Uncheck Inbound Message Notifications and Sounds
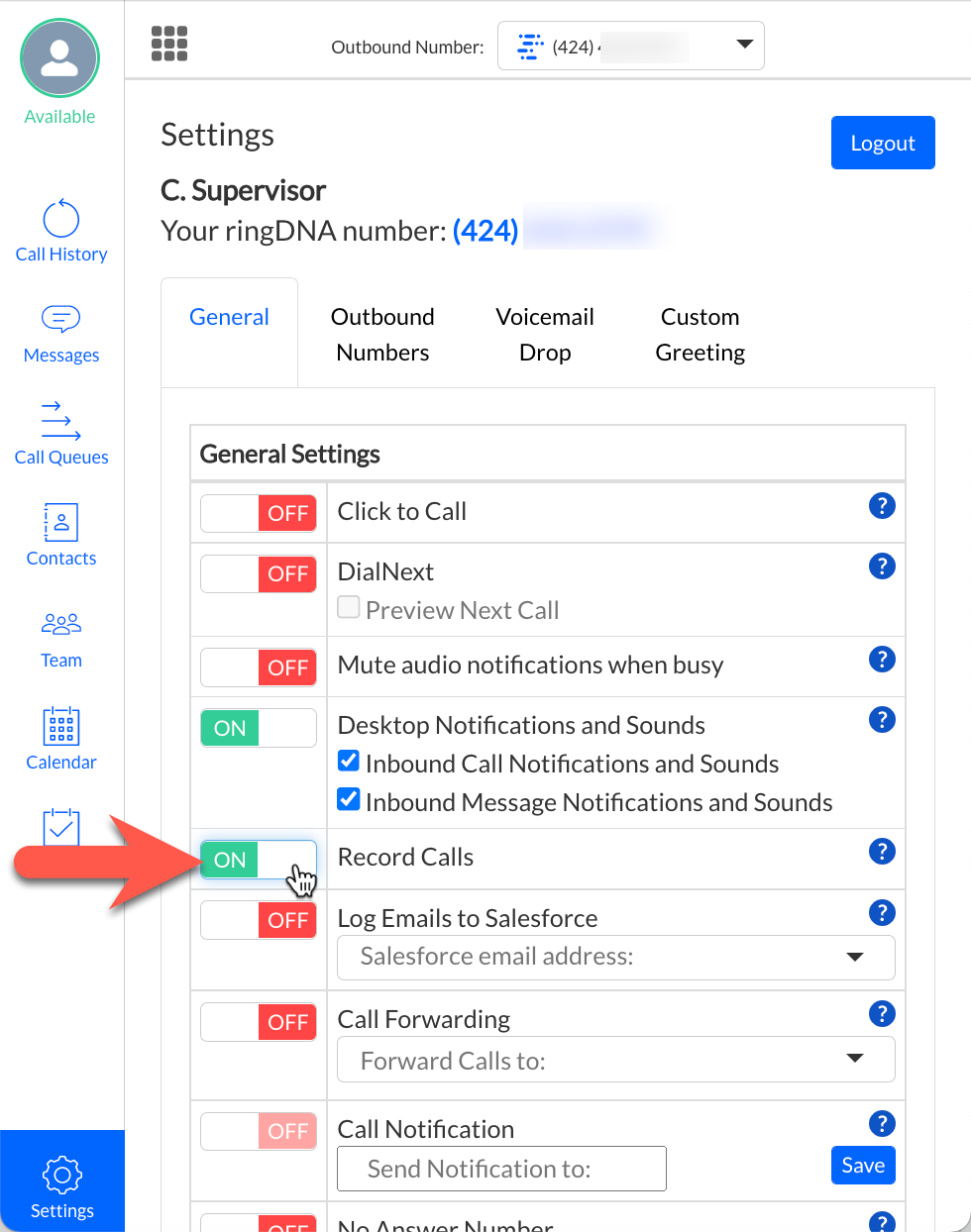The image size is (971, 1232). click(349, 799)
